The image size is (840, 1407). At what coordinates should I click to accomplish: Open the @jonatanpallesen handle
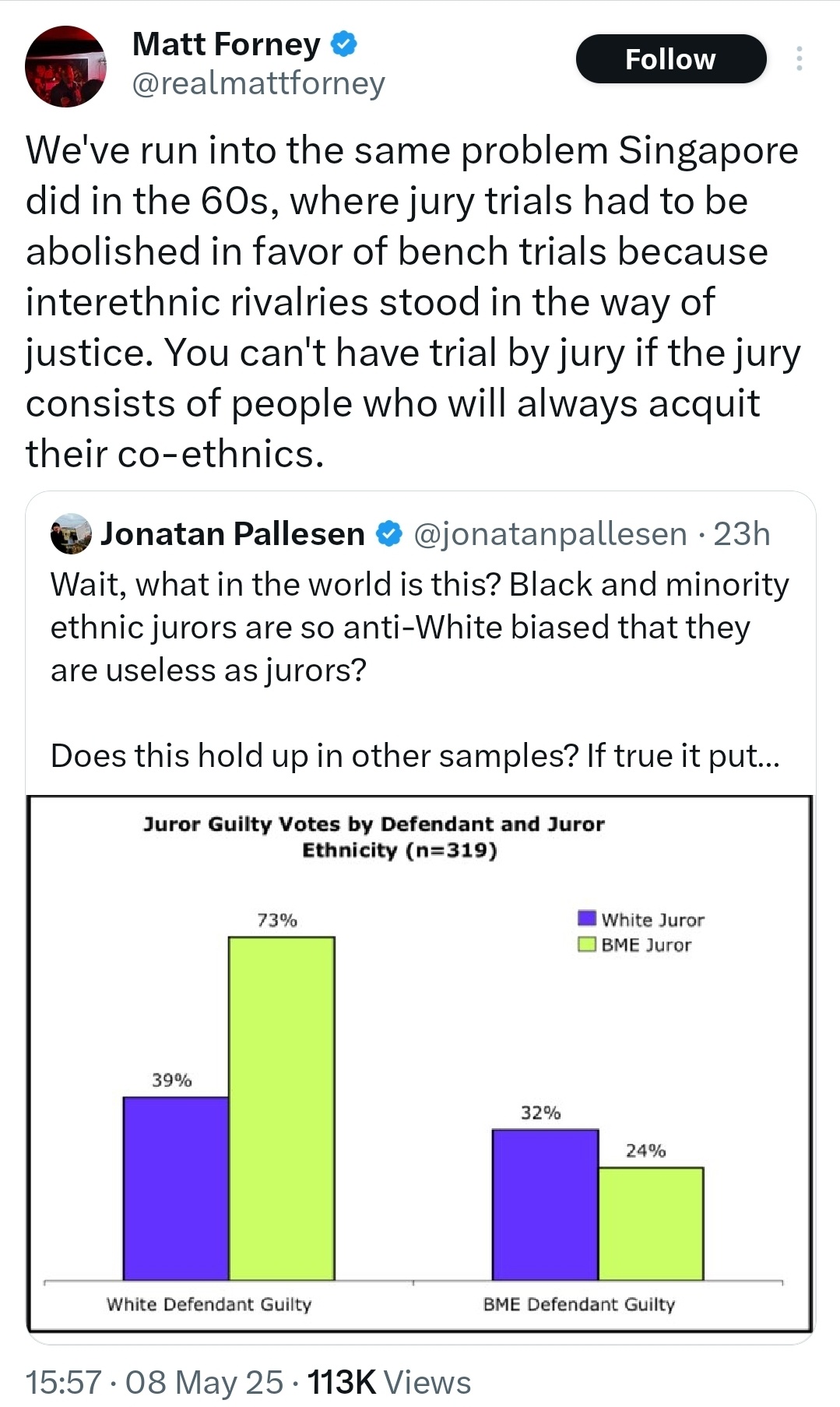coord(550,534)
